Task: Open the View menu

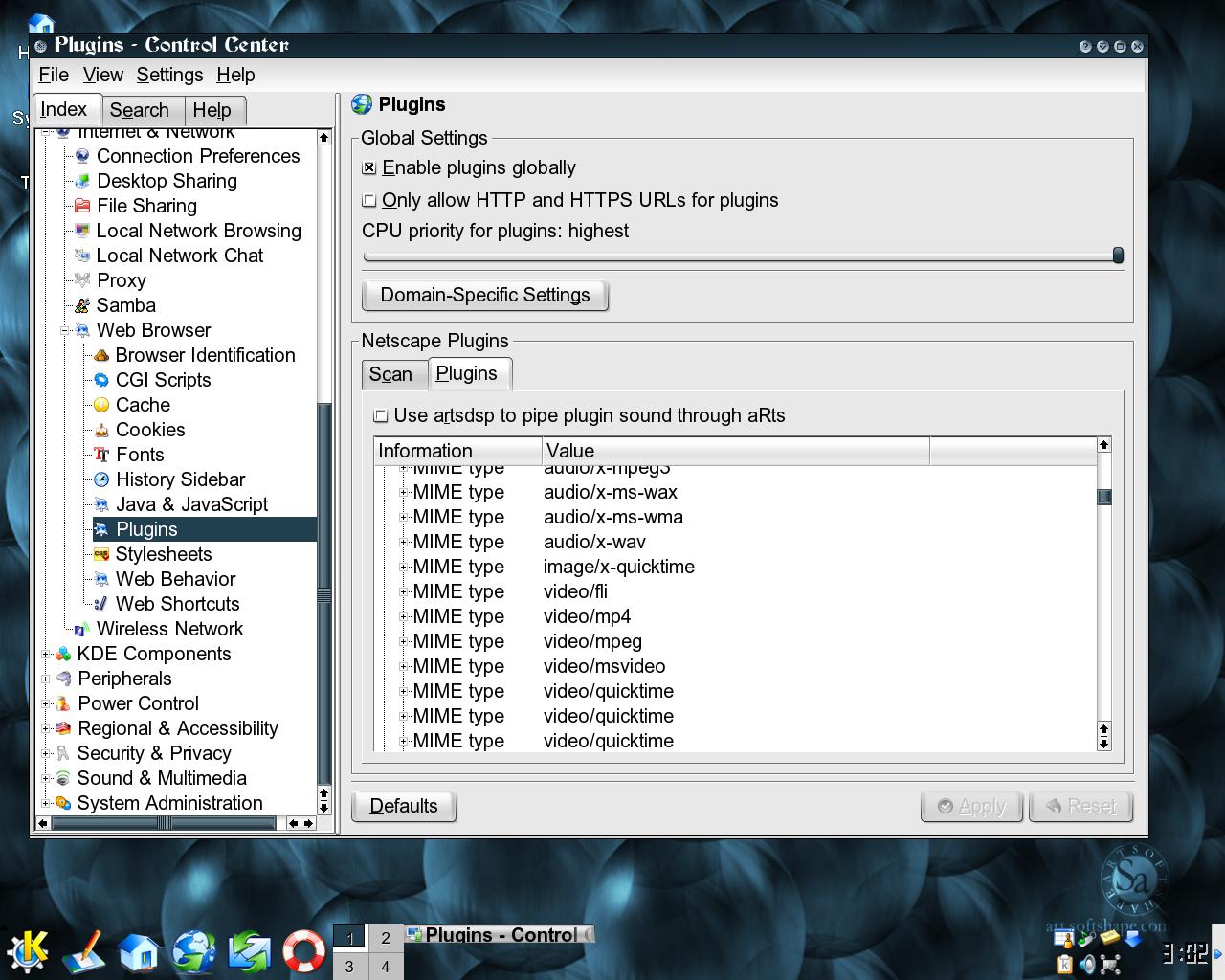Action: [x=103, y=75]
